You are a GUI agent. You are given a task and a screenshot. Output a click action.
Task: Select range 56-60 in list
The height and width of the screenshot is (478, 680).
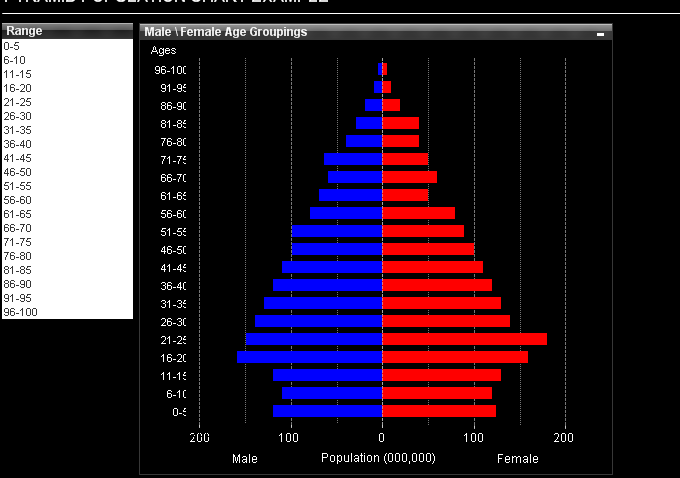(x=67, y=200)
